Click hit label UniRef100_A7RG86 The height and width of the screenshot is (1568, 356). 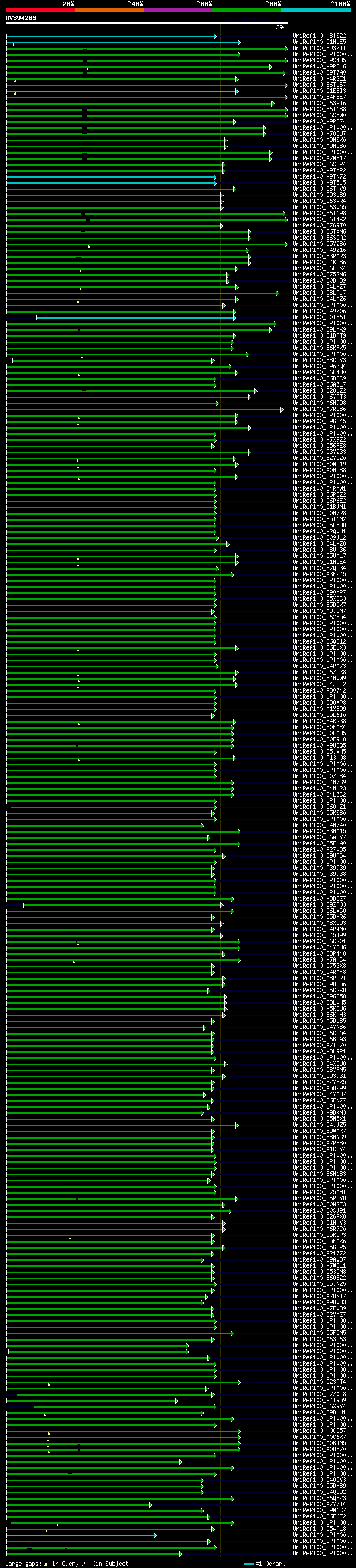(319, 409)
